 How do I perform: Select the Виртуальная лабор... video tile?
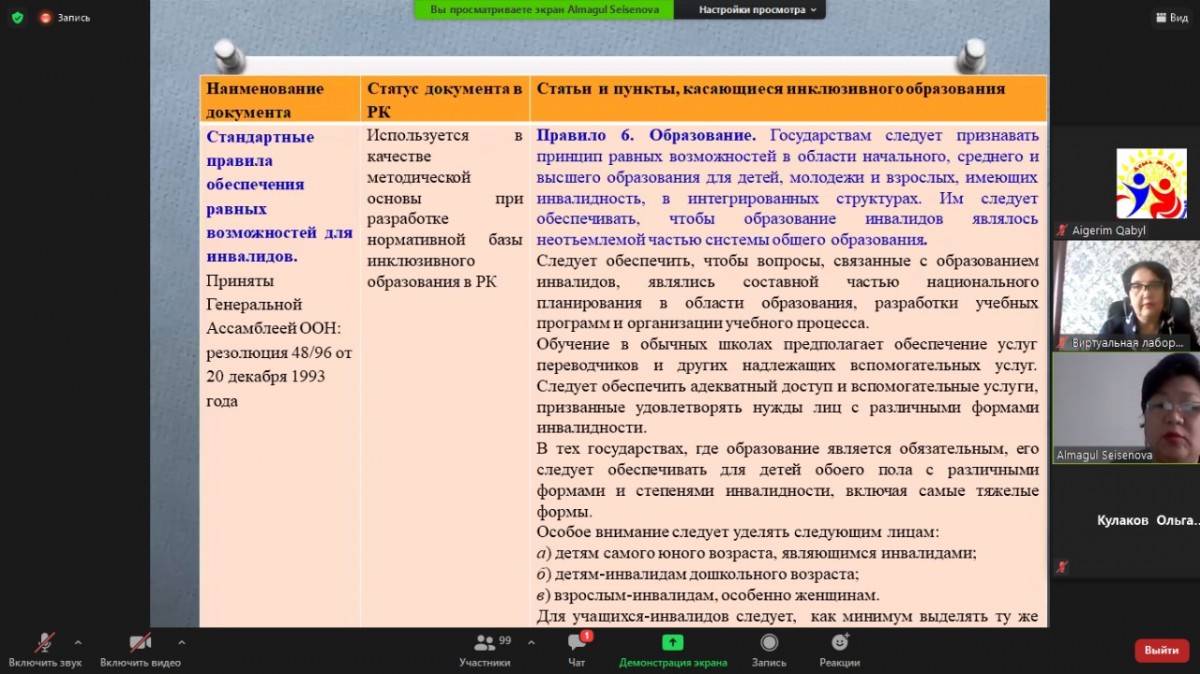(x=1124, y=295)
